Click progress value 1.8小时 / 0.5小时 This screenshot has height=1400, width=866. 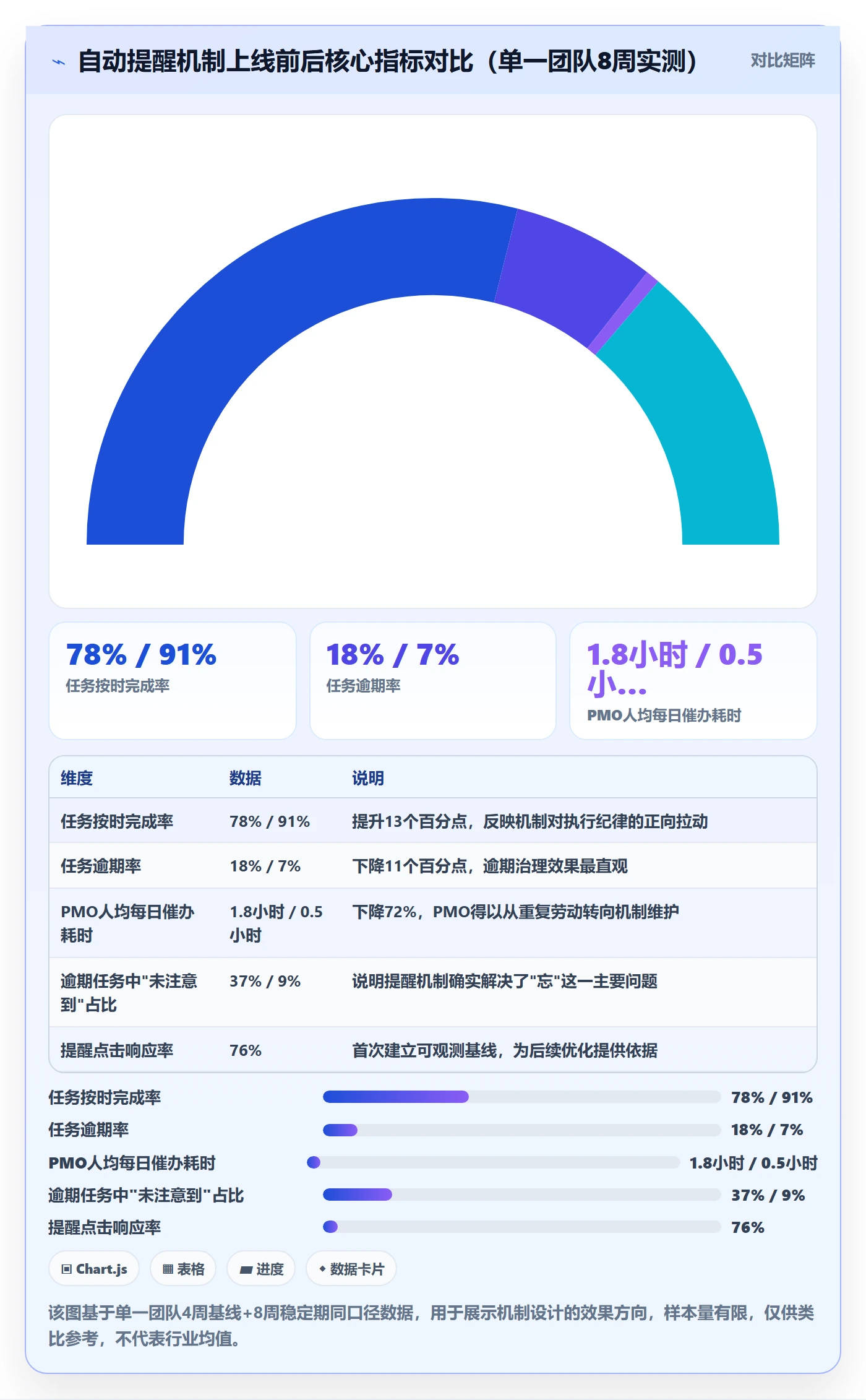point(753,1163)
